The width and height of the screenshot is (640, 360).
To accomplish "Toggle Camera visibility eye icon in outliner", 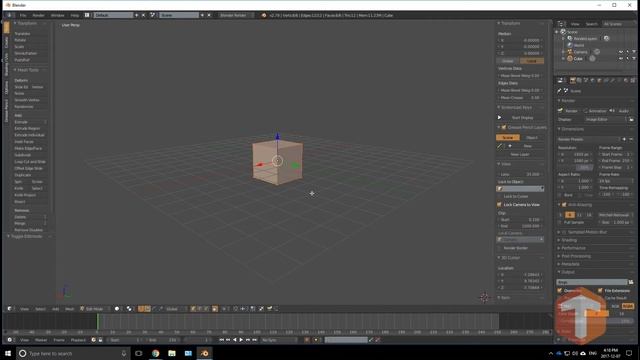I will coord(621,52).
